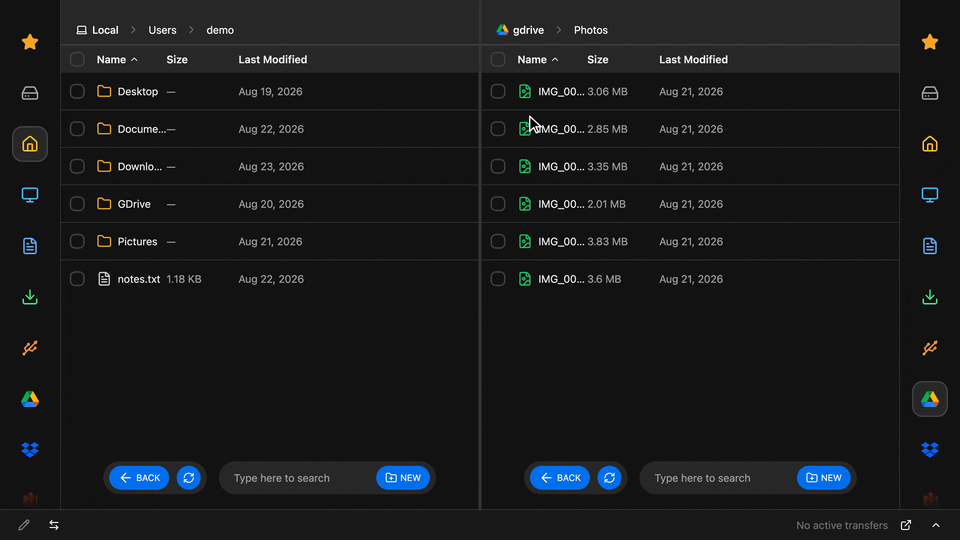This screenshot has width=960, height=540.
Task: Click NEW in the left pane
Action: pyautogui.click(x=403, y=478)
